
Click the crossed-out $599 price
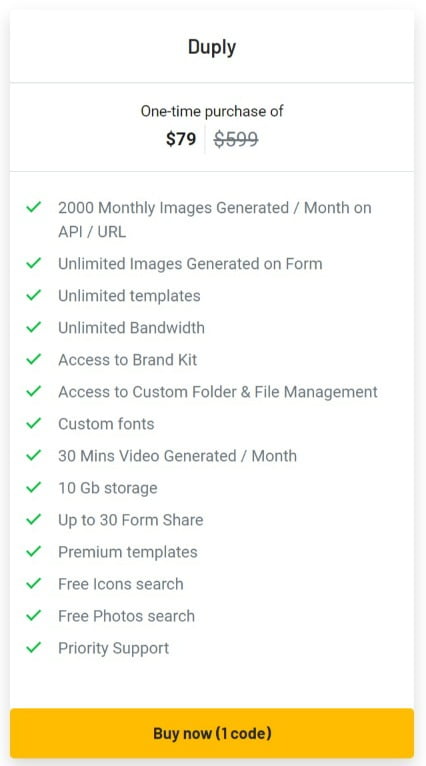pos(236,139)
